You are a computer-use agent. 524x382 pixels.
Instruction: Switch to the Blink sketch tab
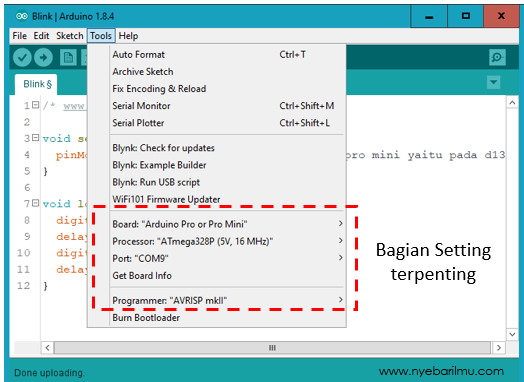36,84
